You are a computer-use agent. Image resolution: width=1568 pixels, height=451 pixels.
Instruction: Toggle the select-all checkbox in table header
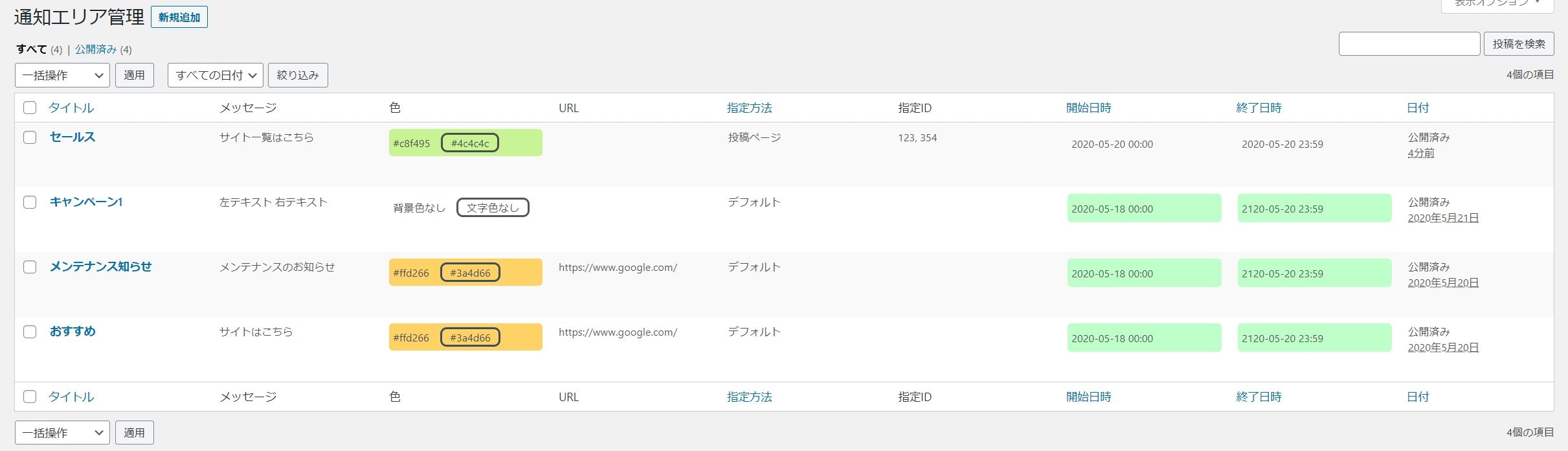30,108
